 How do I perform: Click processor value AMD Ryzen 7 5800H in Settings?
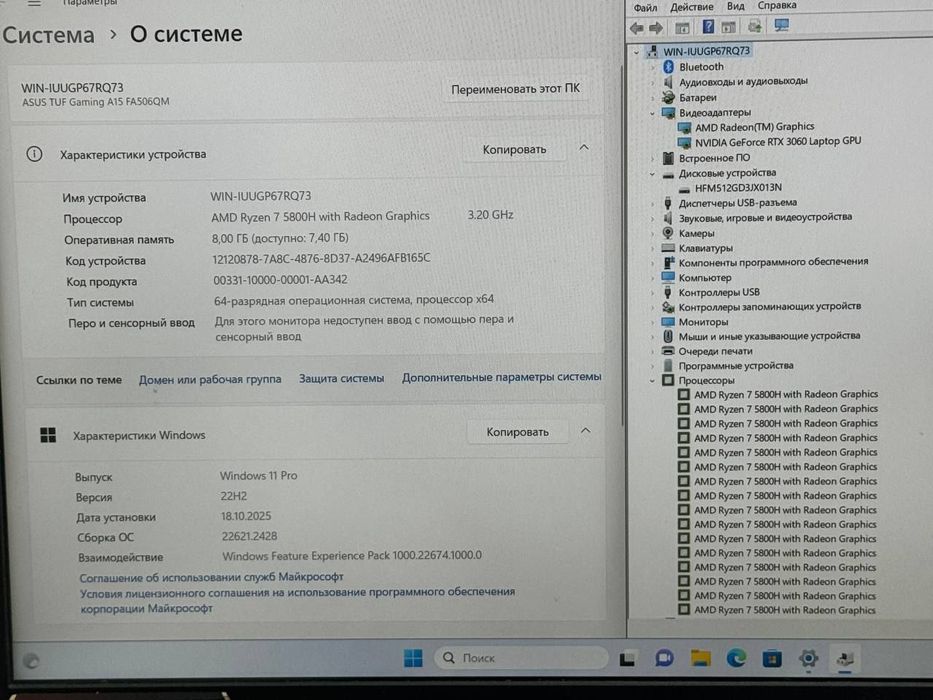coord(320,217)
